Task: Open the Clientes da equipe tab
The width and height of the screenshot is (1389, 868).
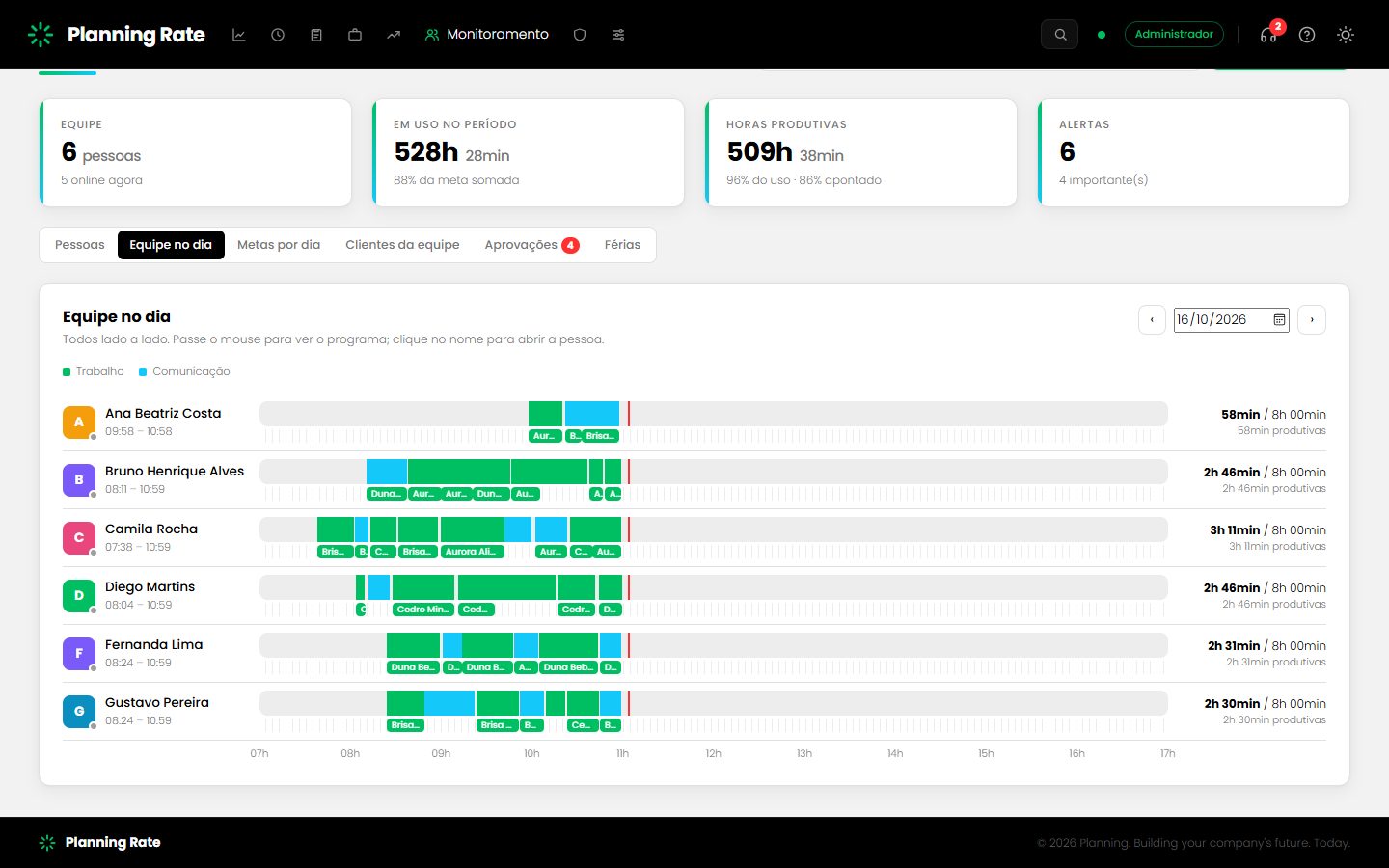Action: click(402, 245)
